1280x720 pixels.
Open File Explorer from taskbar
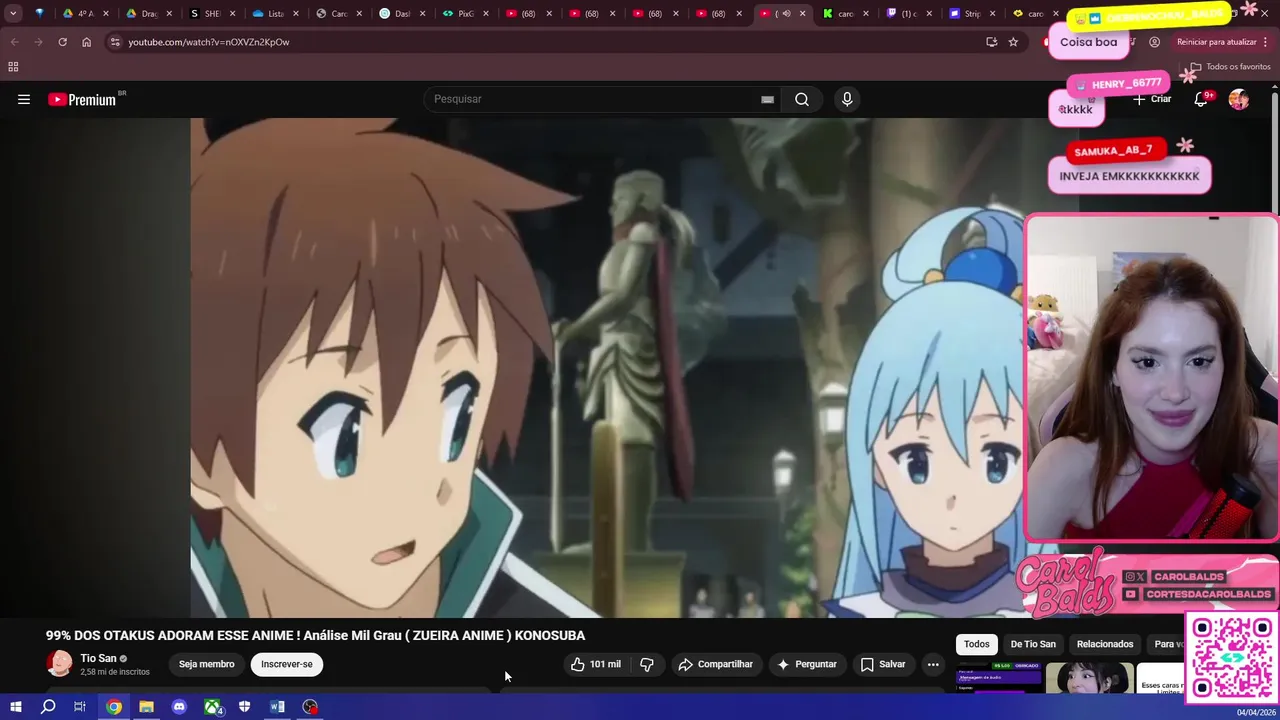pos(146,707)
